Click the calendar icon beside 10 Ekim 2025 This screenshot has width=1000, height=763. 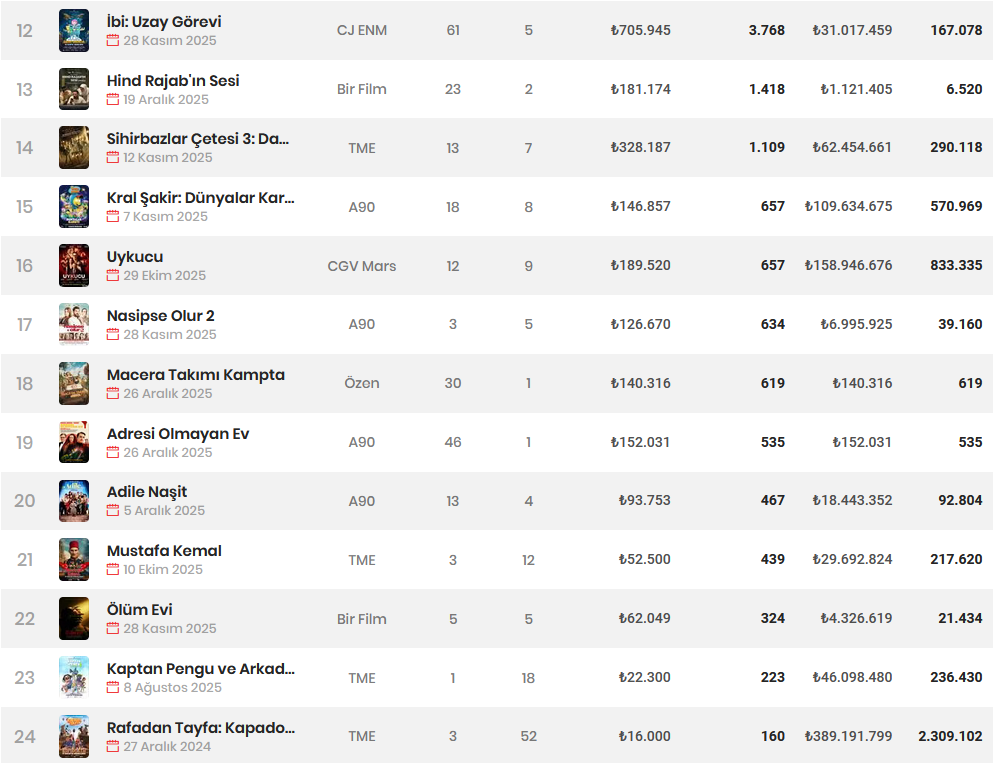coord(113,569)
